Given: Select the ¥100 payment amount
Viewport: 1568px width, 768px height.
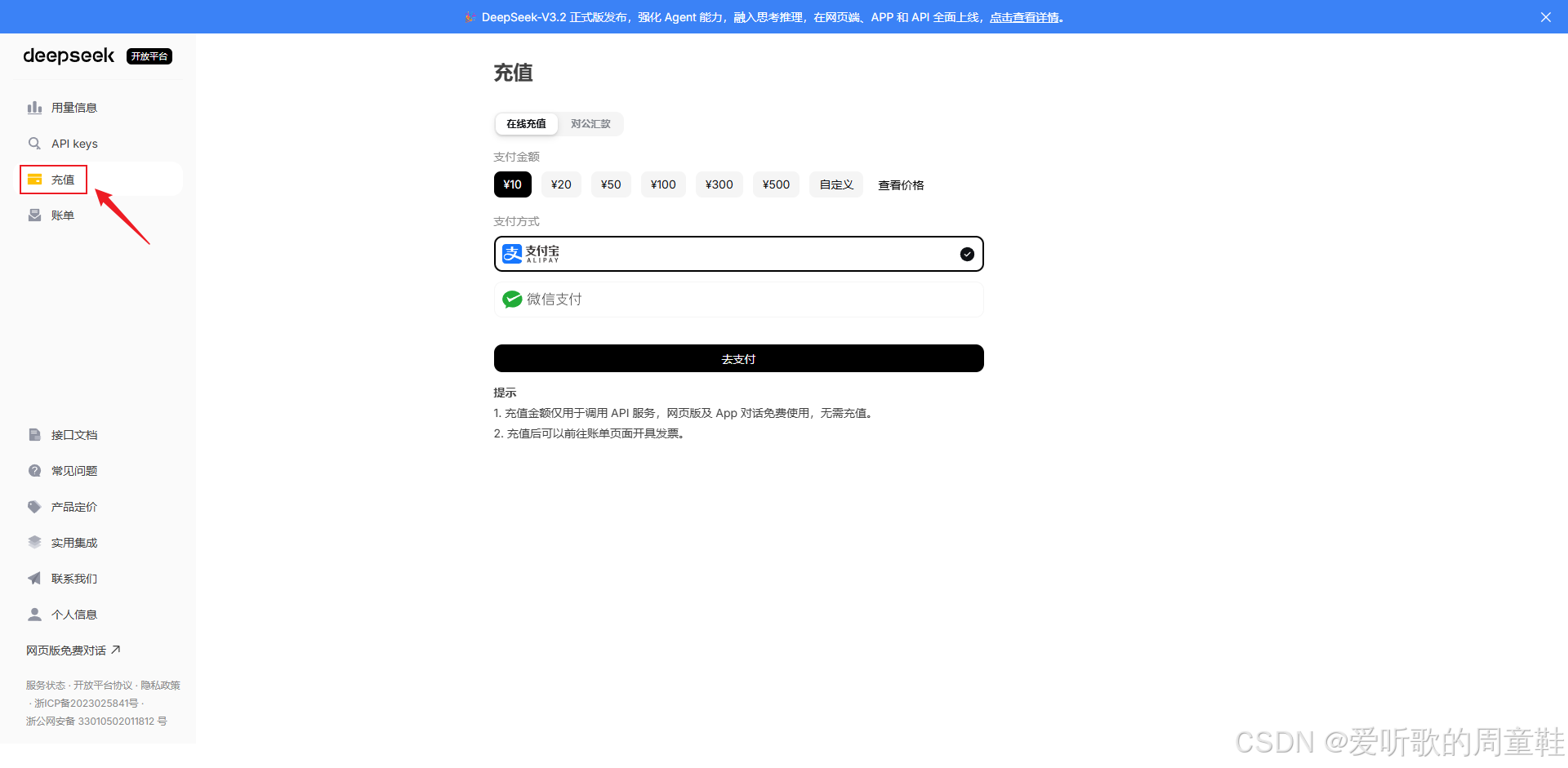Looking at the screenshot, I should point(663,184).
